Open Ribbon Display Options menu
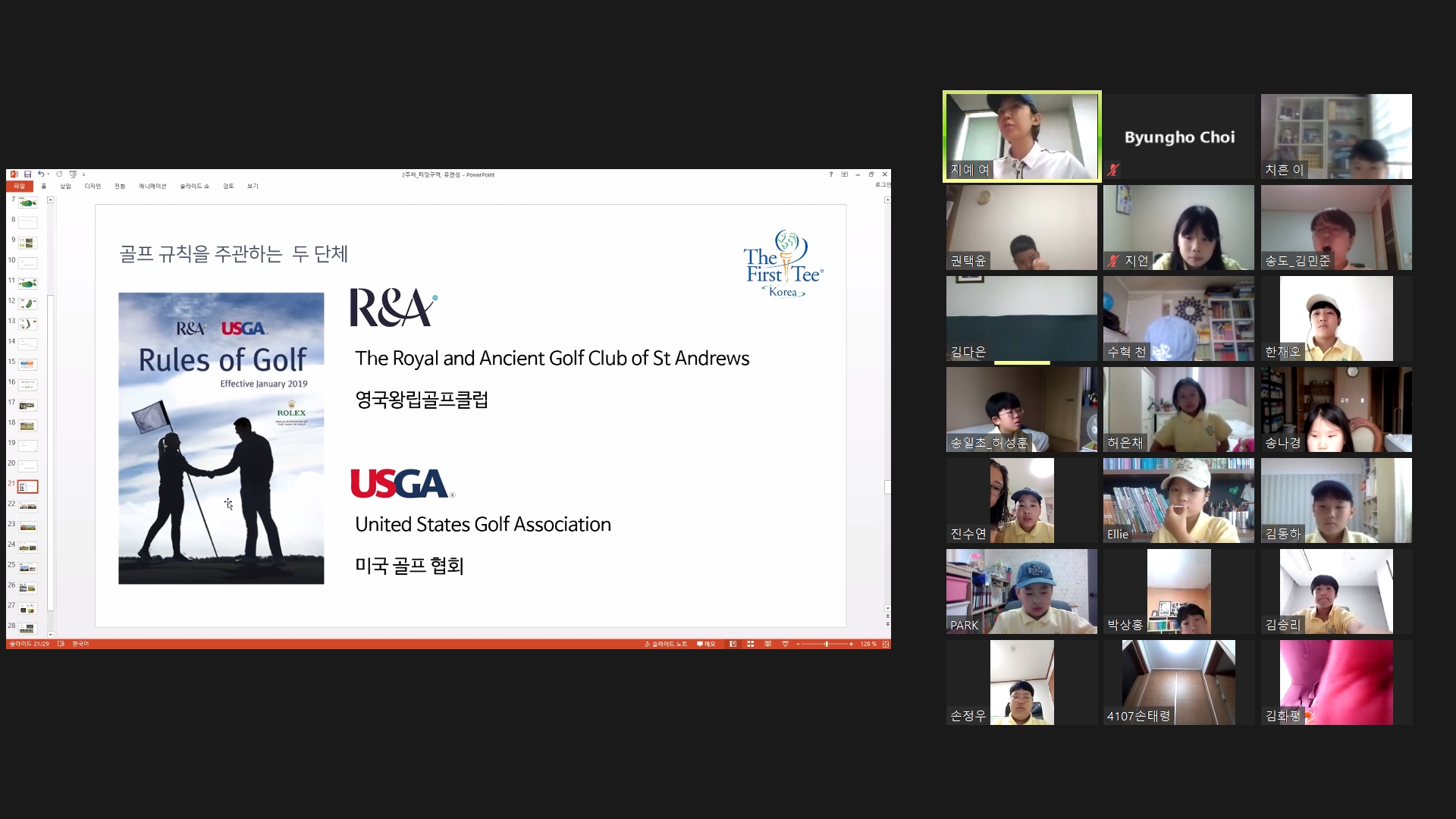1456x819 pixels. pos(844,174)
